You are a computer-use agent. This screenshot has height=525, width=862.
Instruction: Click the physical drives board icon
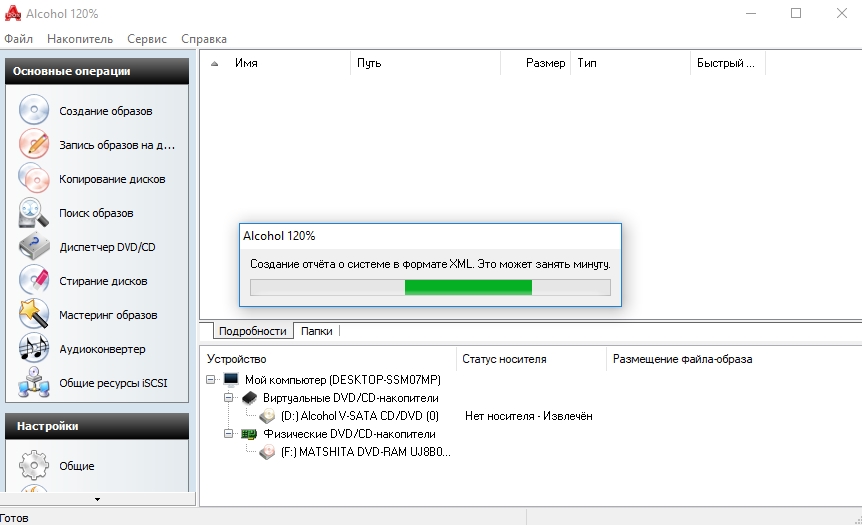[249, 434]
